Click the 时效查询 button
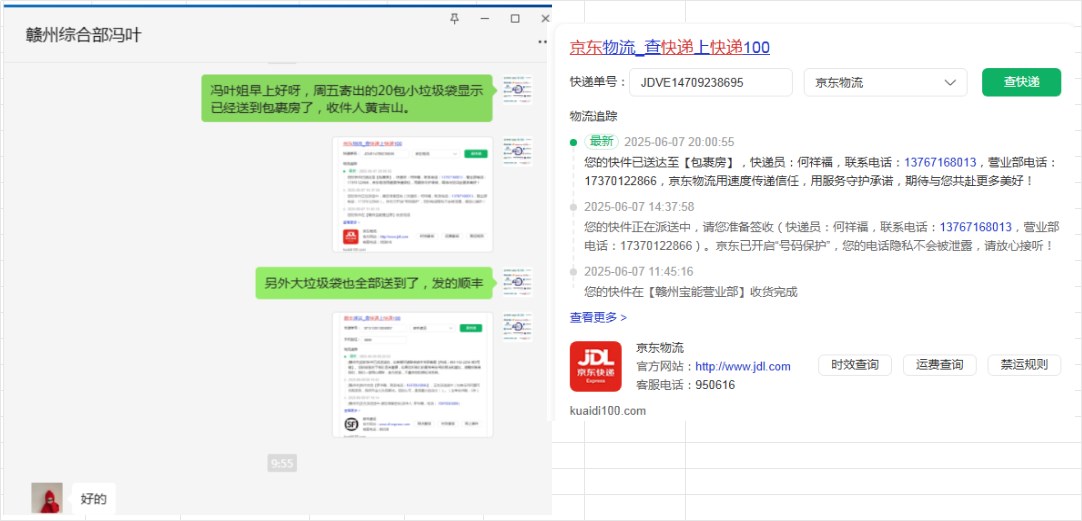This screenshot has width=1082, height=521. (855, 365)
